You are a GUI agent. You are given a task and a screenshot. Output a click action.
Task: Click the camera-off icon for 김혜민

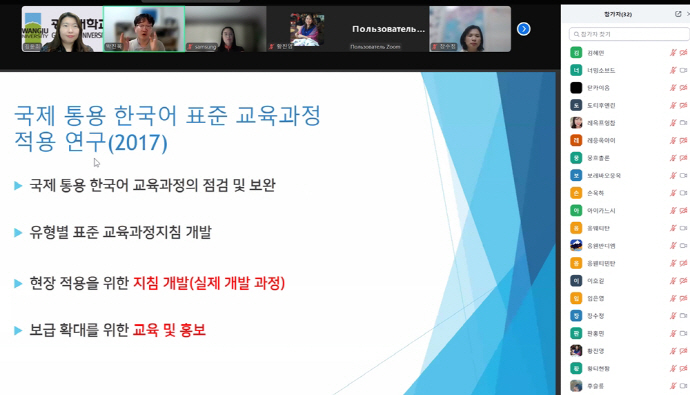click(x=683, y=53)
